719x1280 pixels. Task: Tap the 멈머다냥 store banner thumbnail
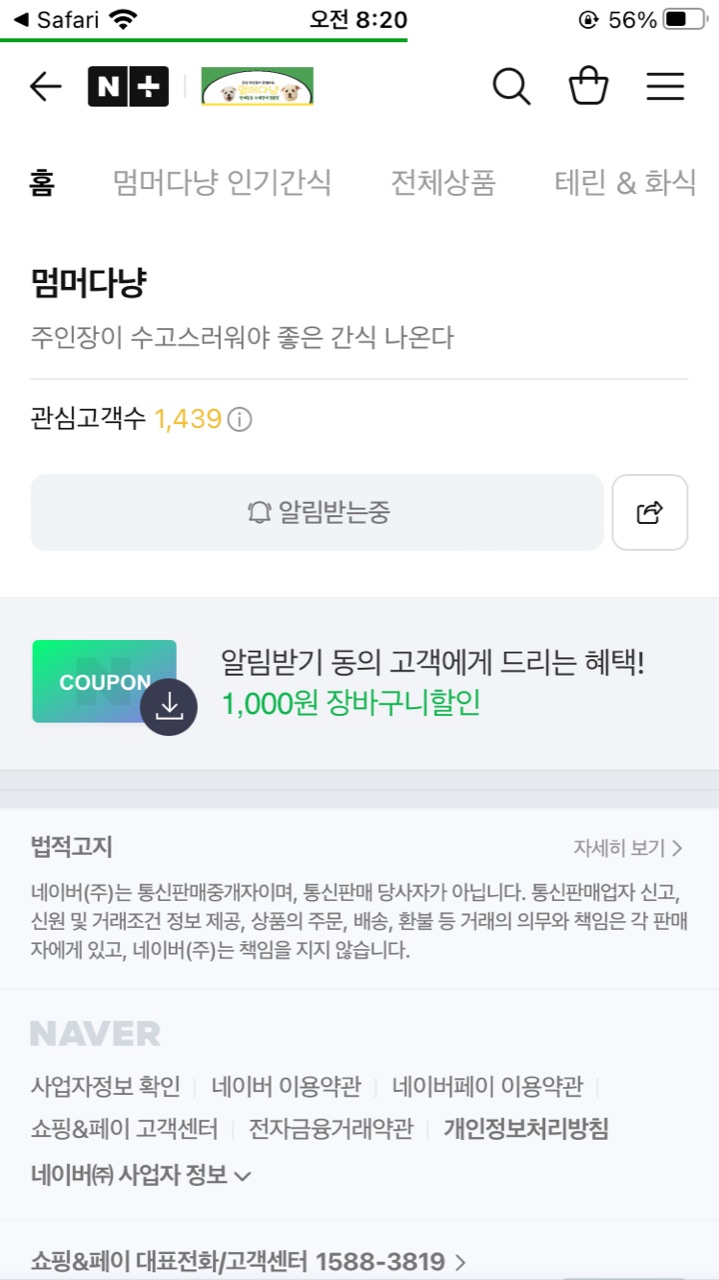pyautogui.click(x=257, y=87)
